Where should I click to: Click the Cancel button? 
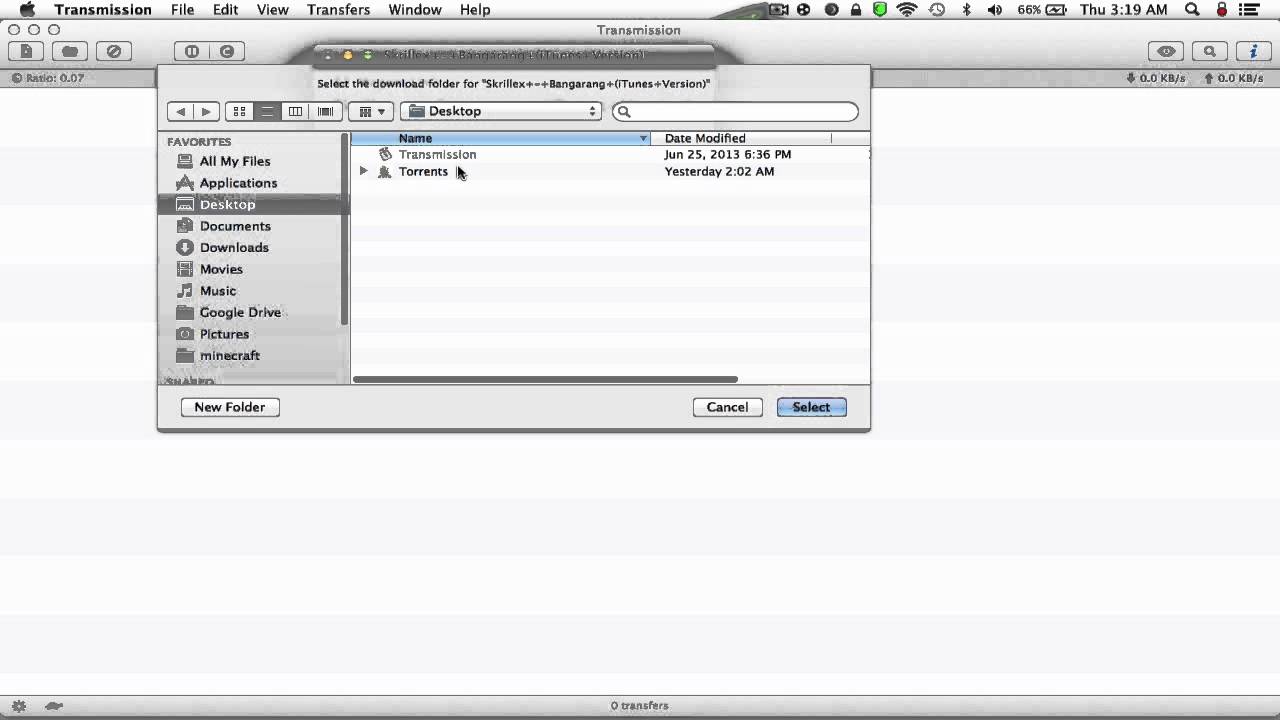727,407
